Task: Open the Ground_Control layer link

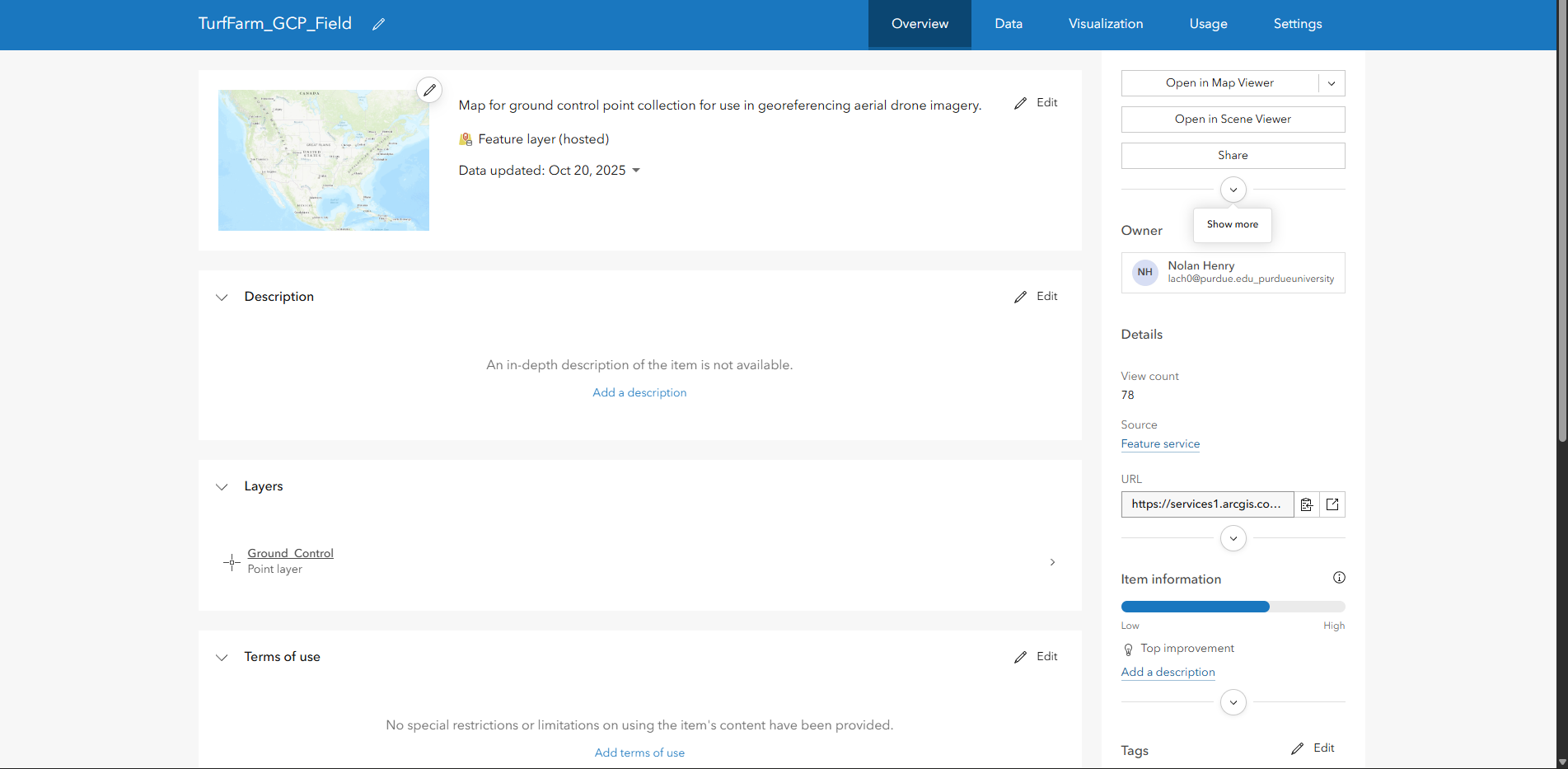Action: [290, 554]
